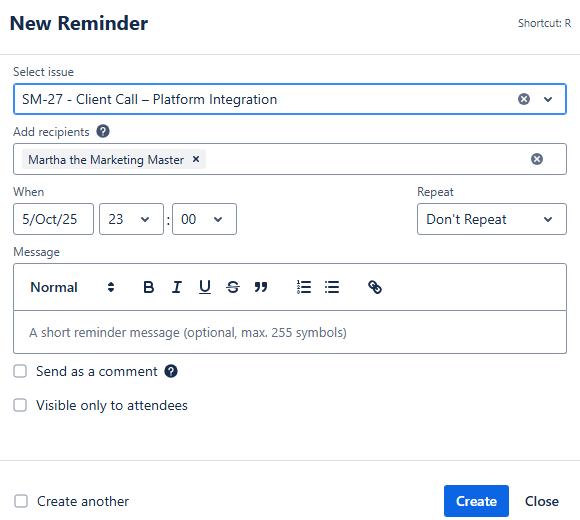Screen dimensions: 580x520
Task: Clear the selected SM-27 issue
Action: pos(523,99)
